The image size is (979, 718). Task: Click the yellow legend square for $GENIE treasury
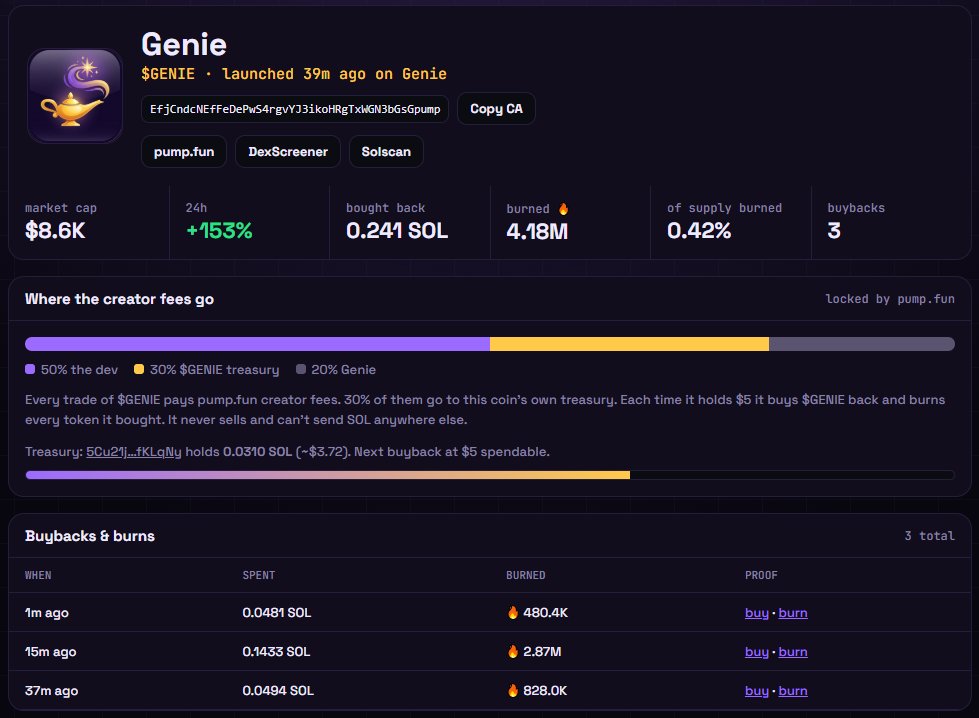[x=139, y=369]
